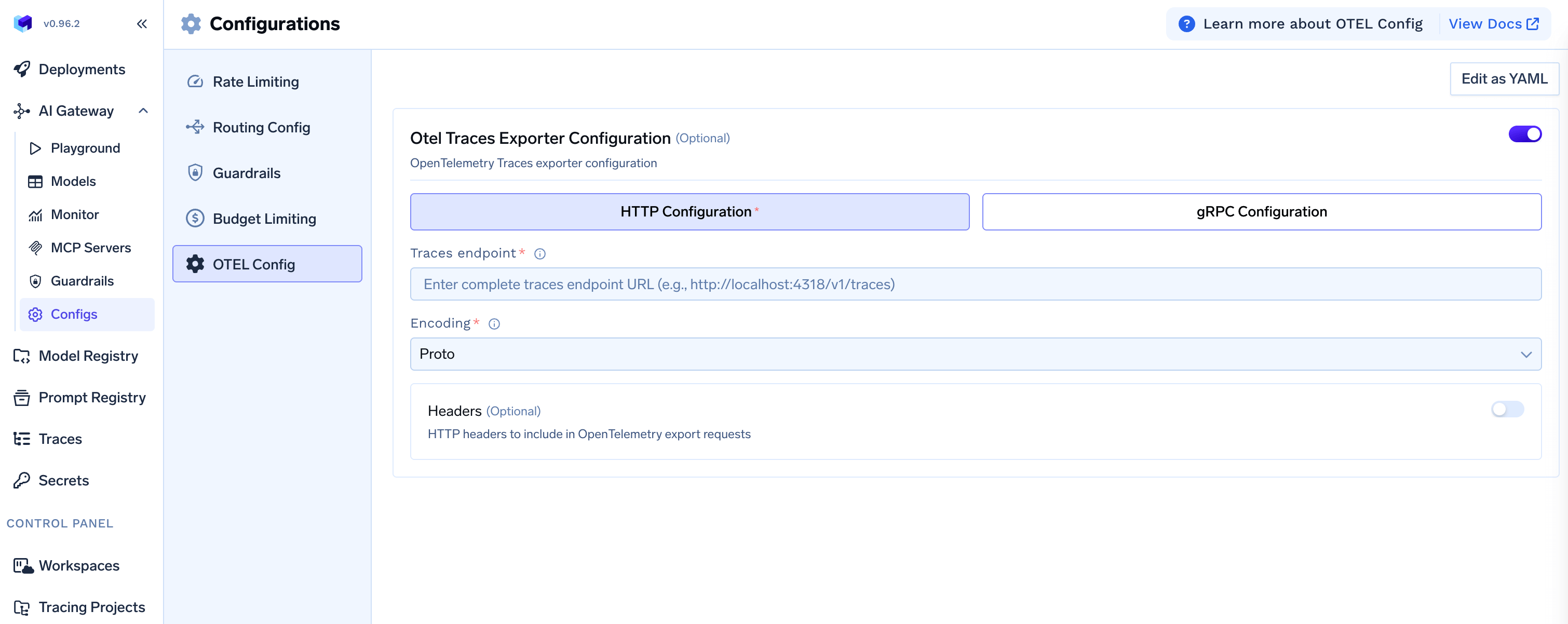
Task: Open the Encoding Proto dropdown
Action: pyautogui.click(x=975, y=354)
